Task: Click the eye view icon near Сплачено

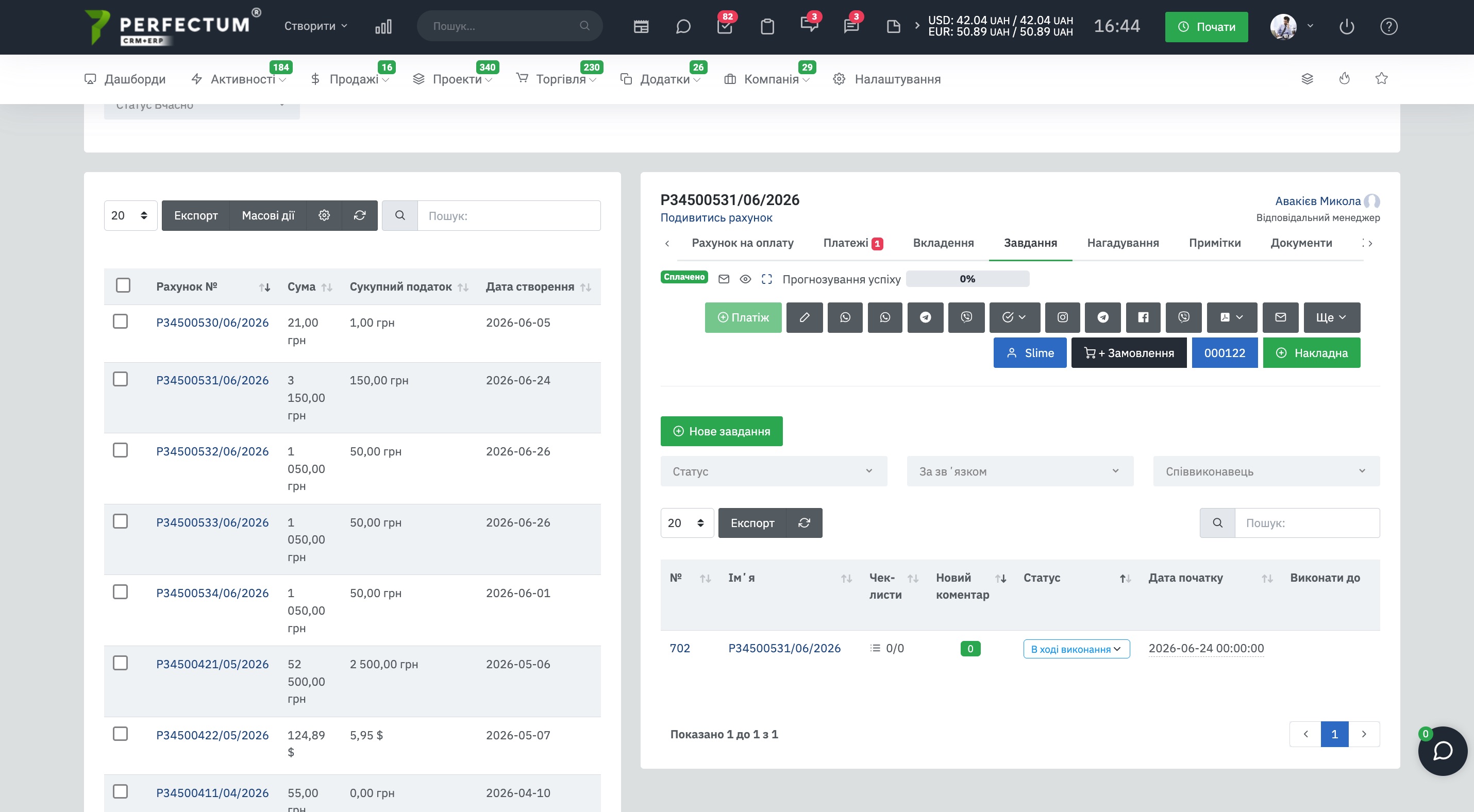Action: pyautogui.click(x=745, y=279)
